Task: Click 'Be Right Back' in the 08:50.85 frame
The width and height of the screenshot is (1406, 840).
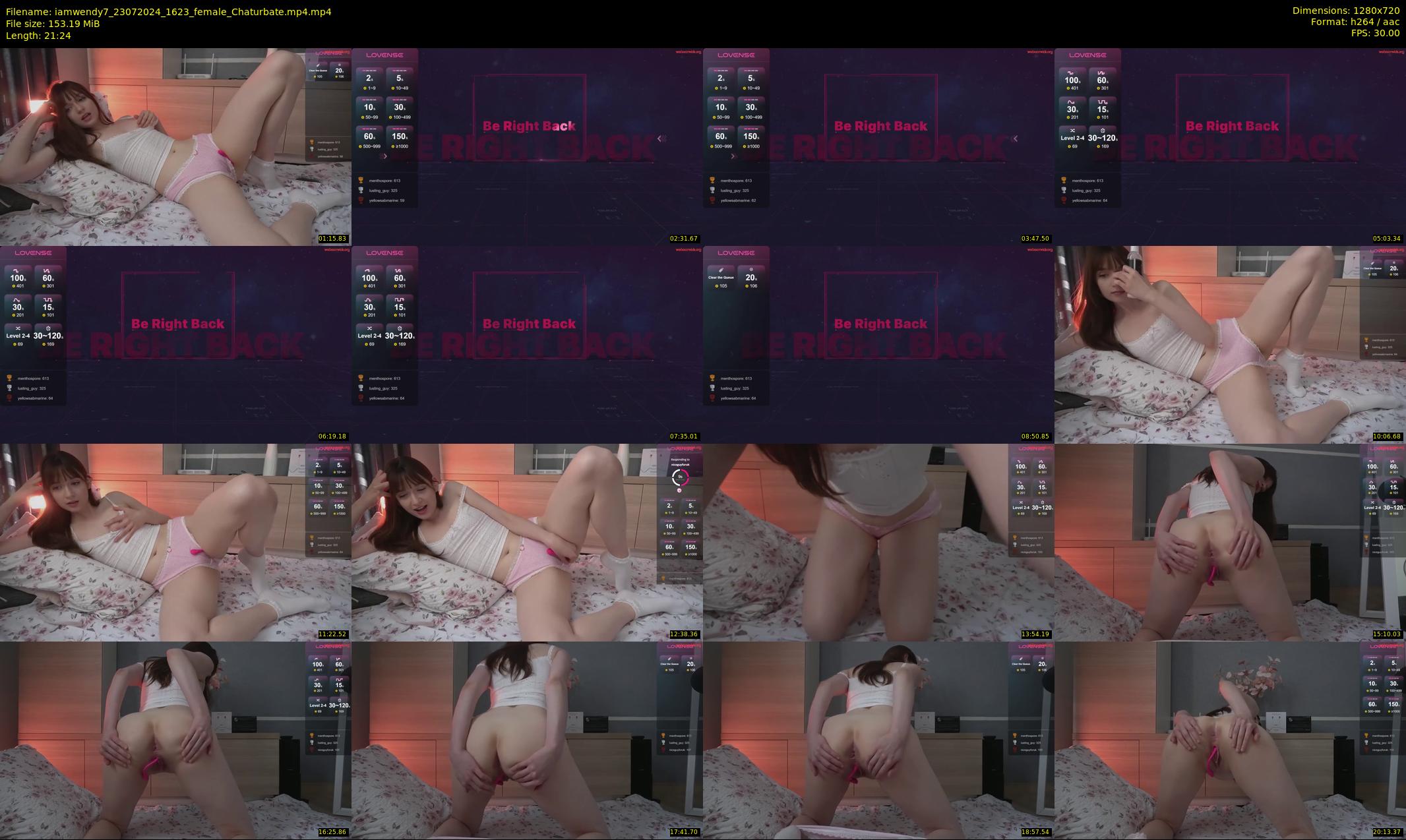Action: pyautogui.click(x=880, y=324)
